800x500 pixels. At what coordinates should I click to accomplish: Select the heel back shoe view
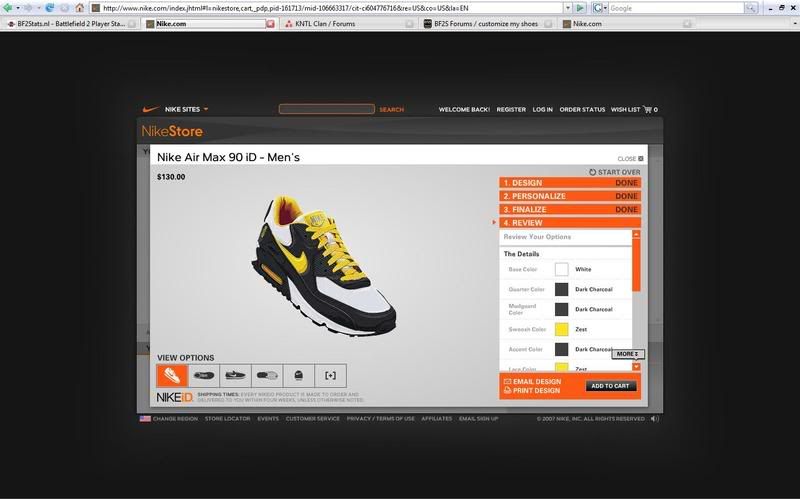(298, 376)
